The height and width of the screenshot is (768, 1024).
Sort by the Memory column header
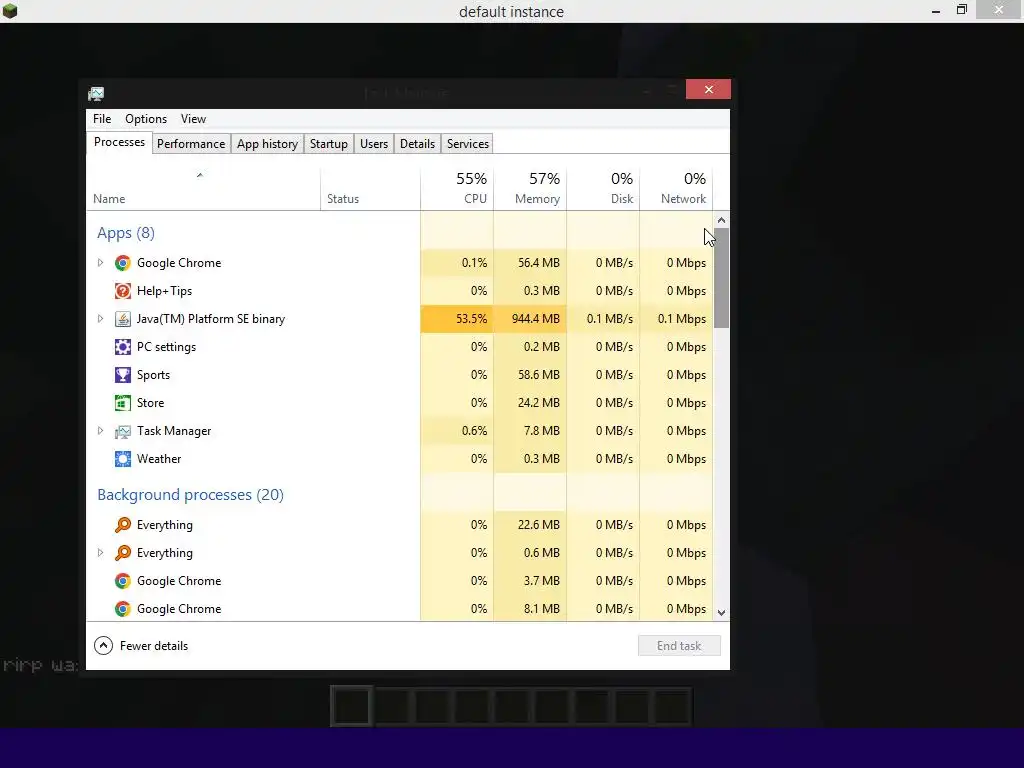[530, 188]
